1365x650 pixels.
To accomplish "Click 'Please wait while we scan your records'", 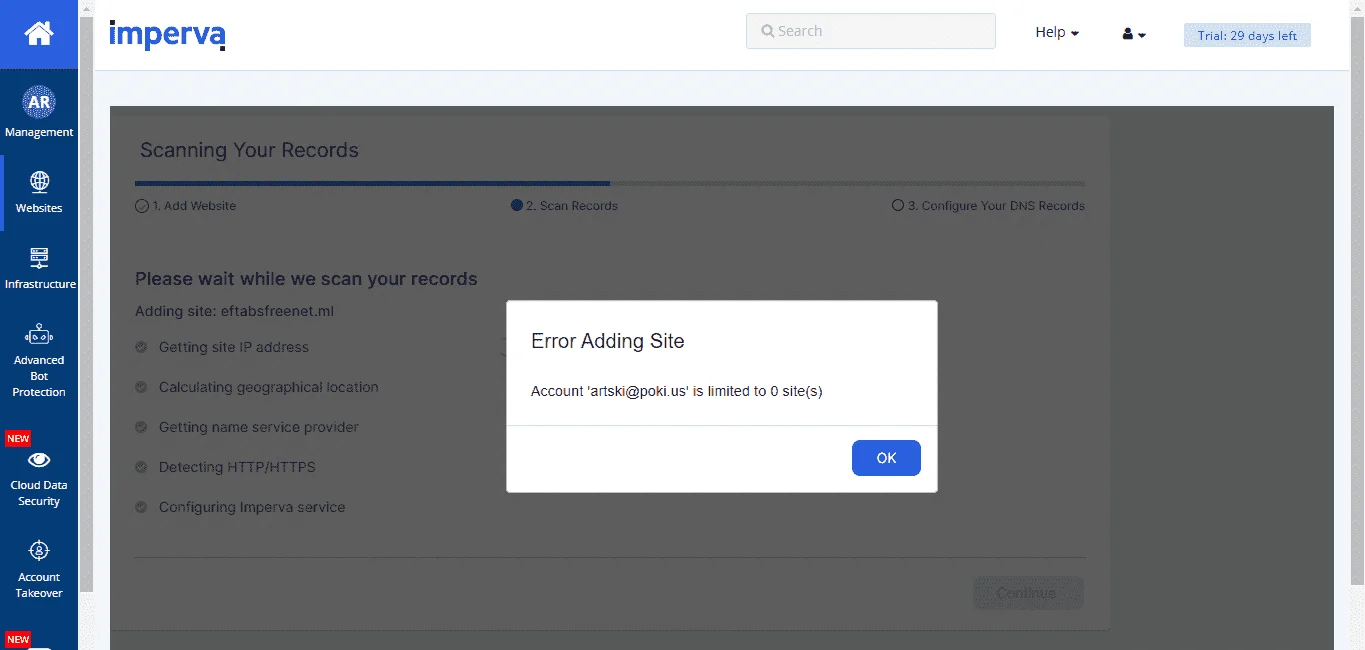I will (306, 279).
